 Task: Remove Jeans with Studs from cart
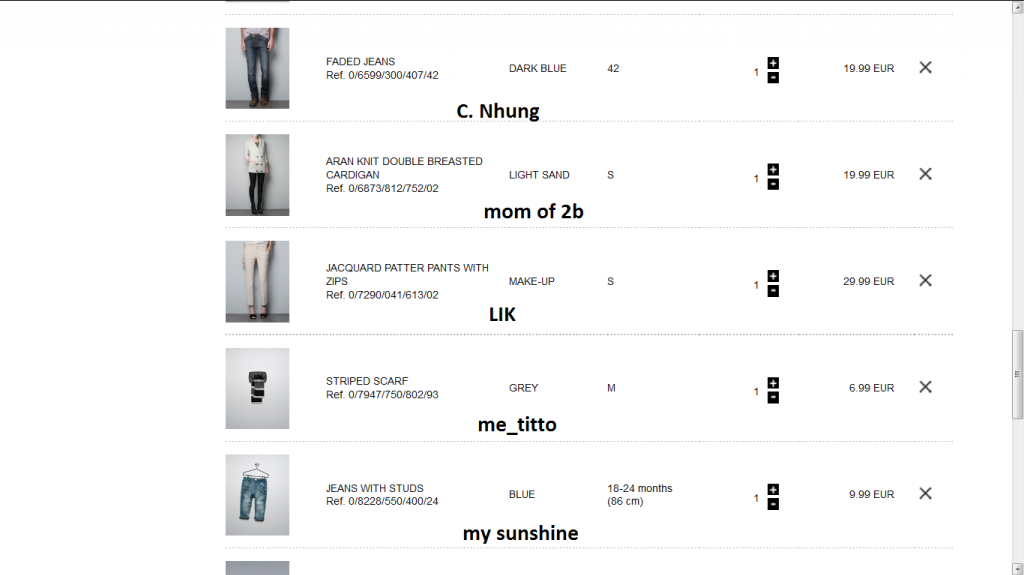(x=925, y=494)
